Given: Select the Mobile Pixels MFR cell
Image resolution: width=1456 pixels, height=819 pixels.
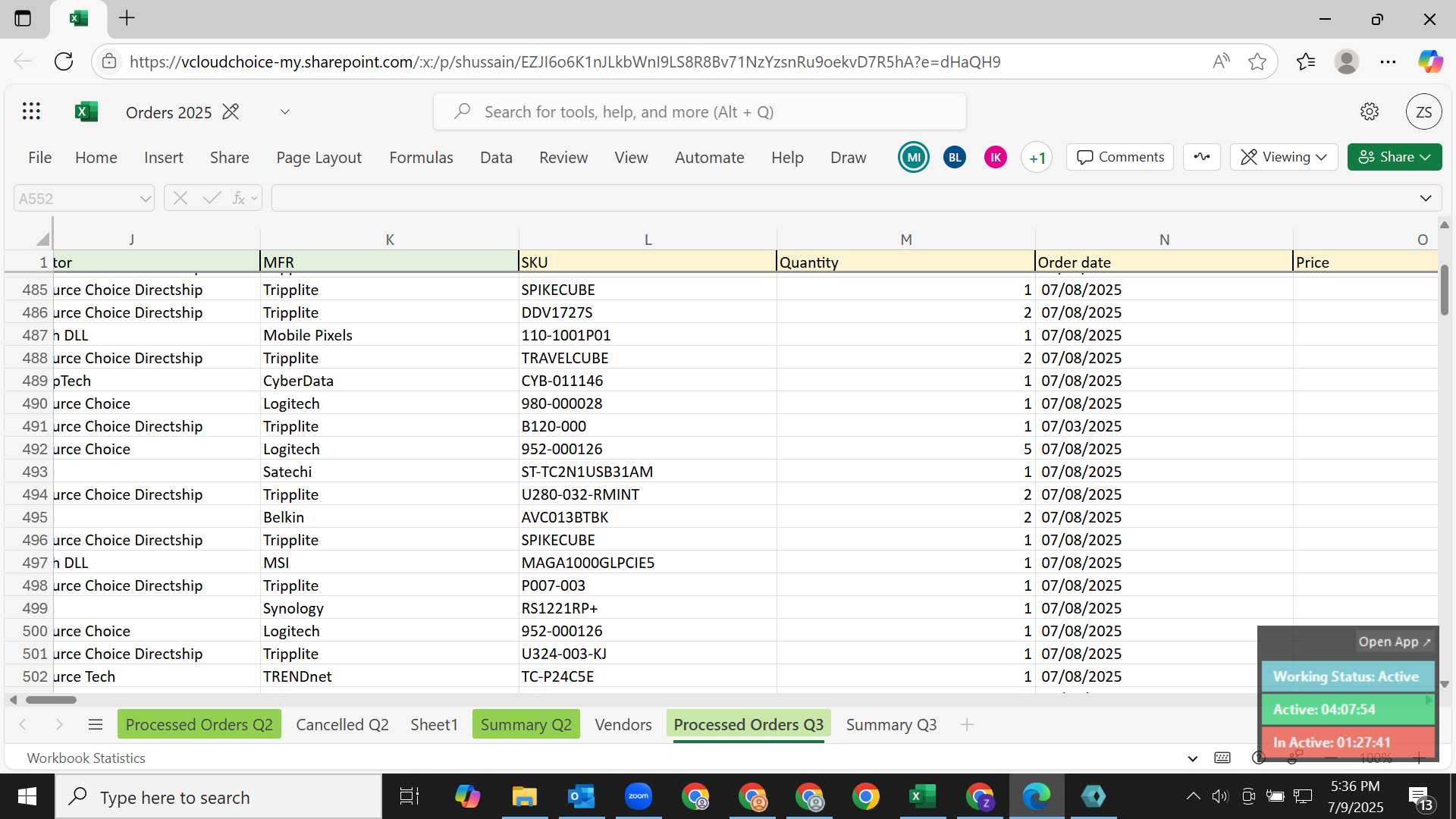Looking at the screenshot, I should pos(389,335).
